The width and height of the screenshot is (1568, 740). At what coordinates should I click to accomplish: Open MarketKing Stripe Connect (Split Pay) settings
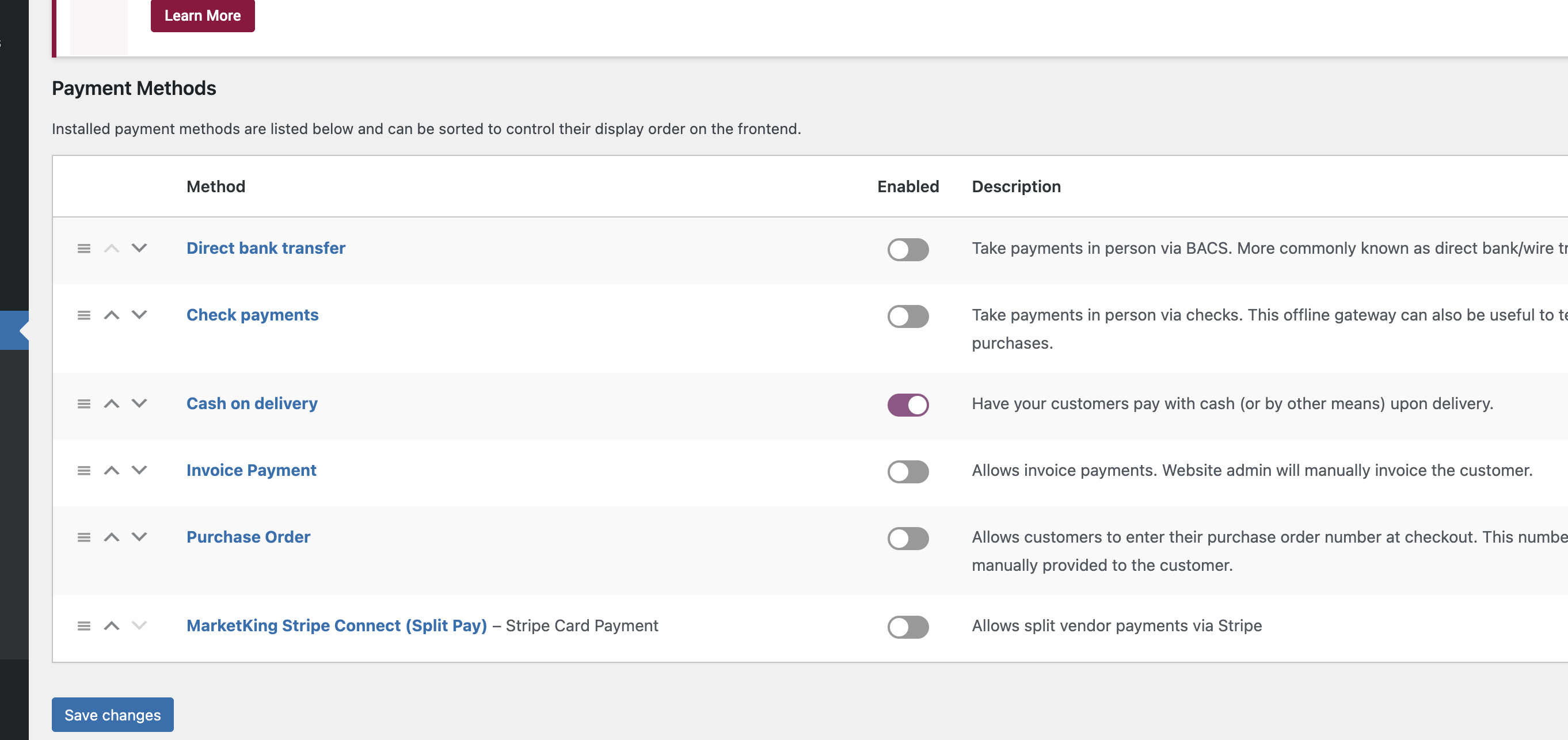pos(337,626)
